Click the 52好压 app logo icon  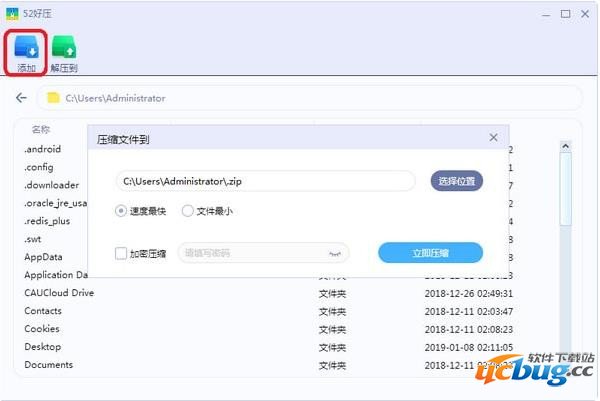(x=12, y=14)
